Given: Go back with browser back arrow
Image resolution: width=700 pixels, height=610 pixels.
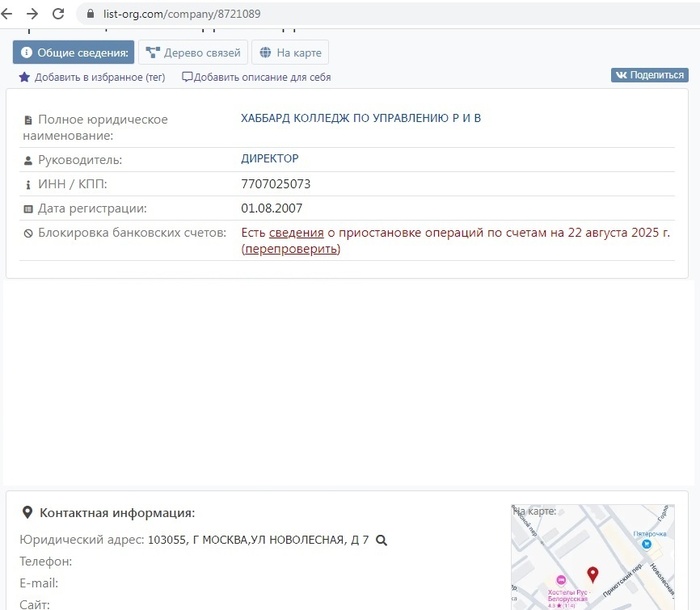Looking at the screenshot, I should (x=7, y=14).
